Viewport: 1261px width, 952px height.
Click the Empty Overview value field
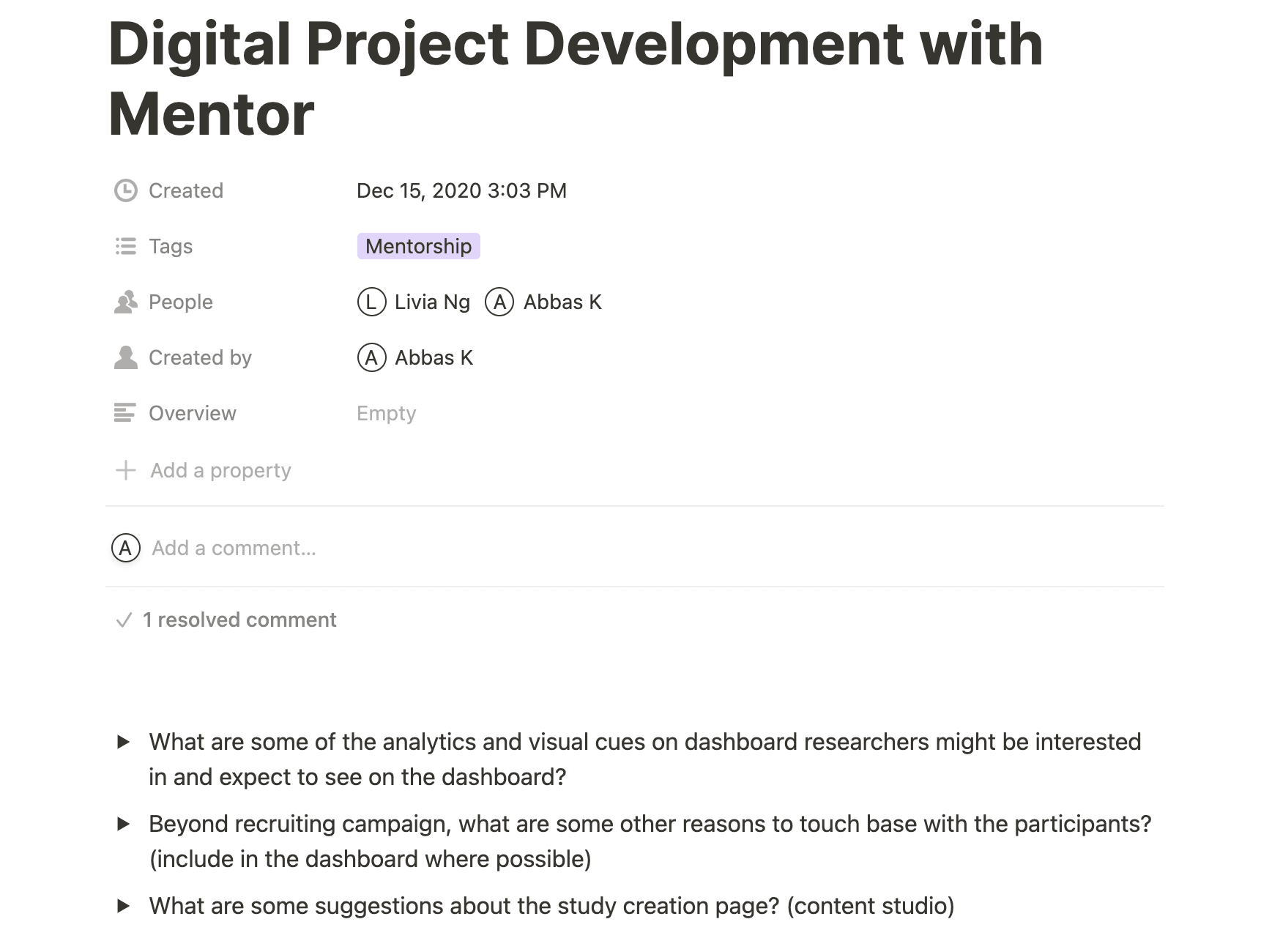coord(386,413)
